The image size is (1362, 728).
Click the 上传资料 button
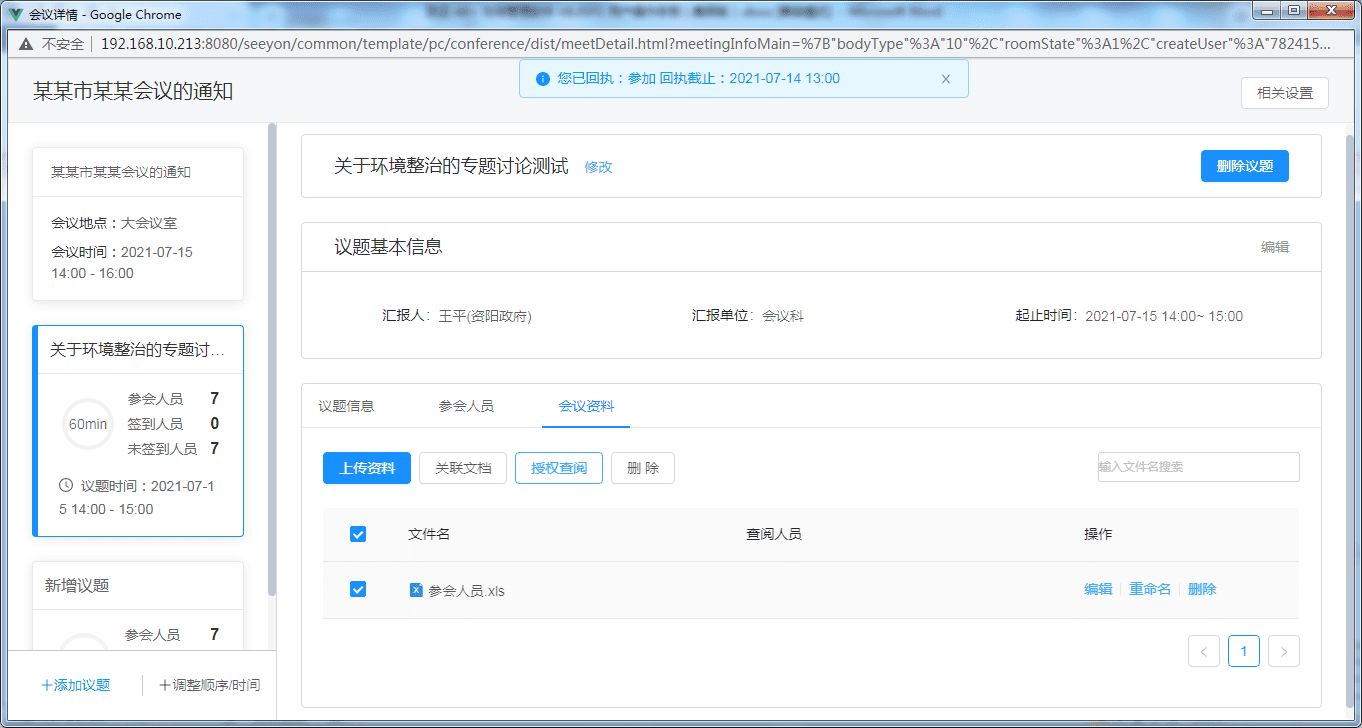(x=367, y=468)
